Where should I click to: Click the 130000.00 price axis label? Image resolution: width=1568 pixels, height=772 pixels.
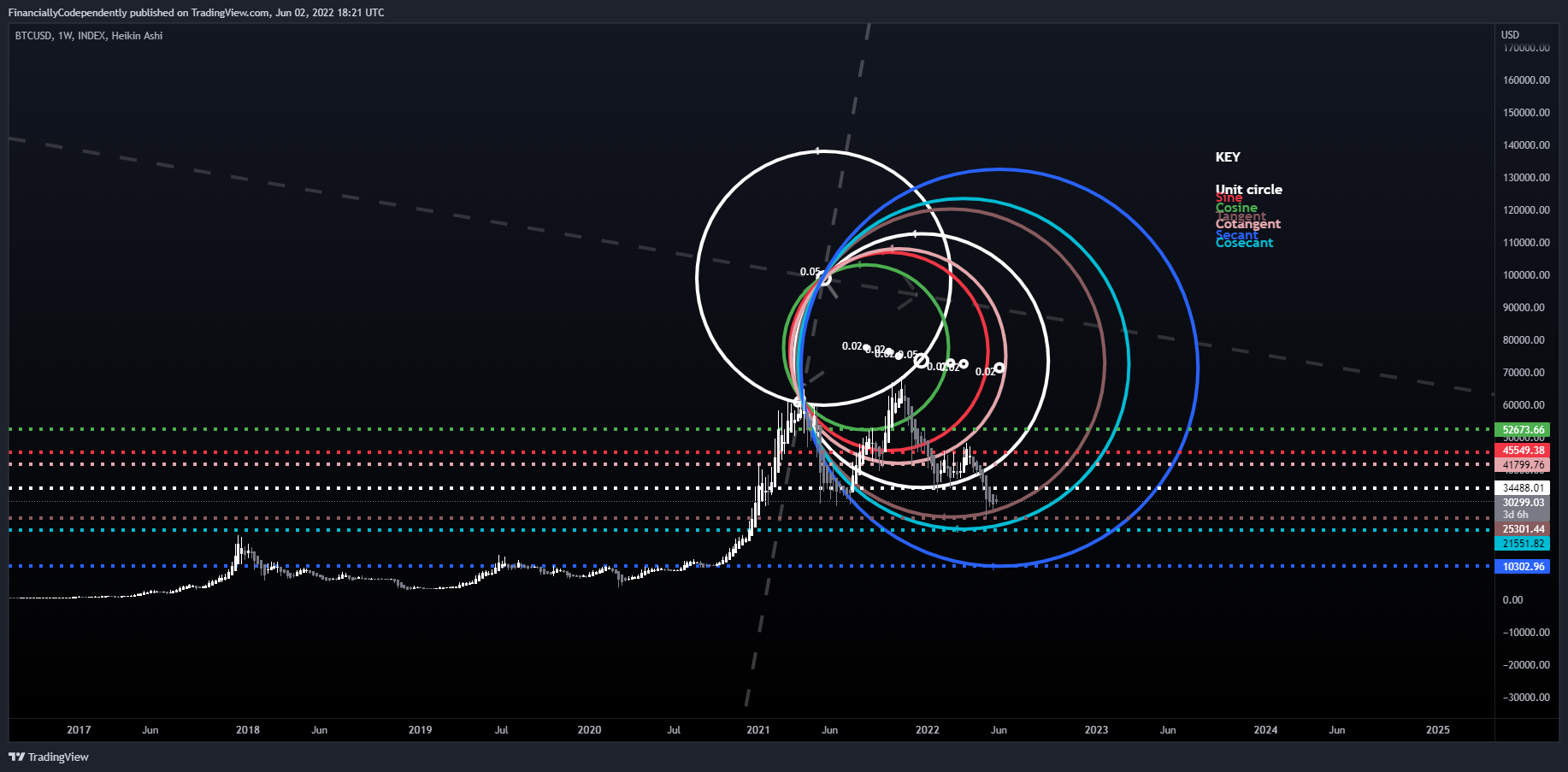click(1526, 178)
